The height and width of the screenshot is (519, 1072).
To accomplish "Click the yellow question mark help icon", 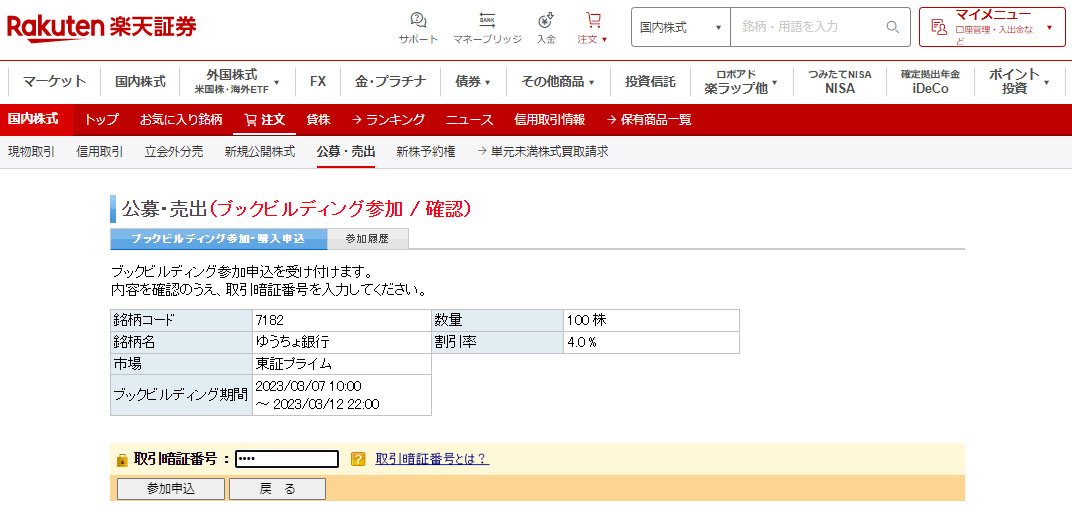I will pos(358,459).
